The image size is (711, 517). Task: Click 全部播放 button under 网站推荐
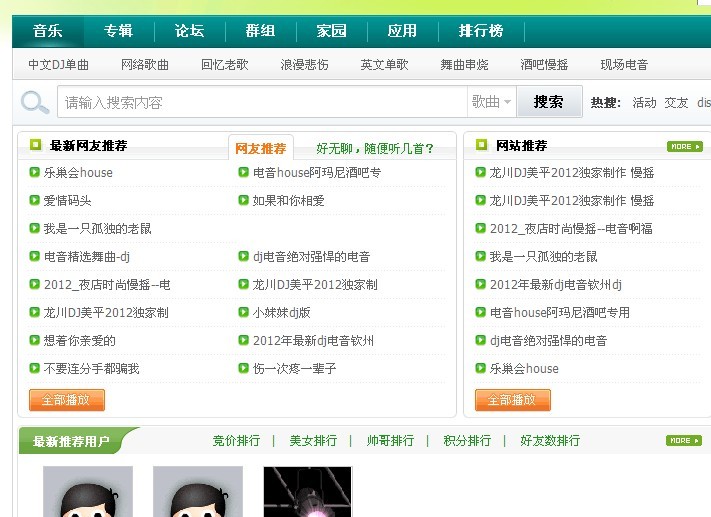click(x=513, y=400)
